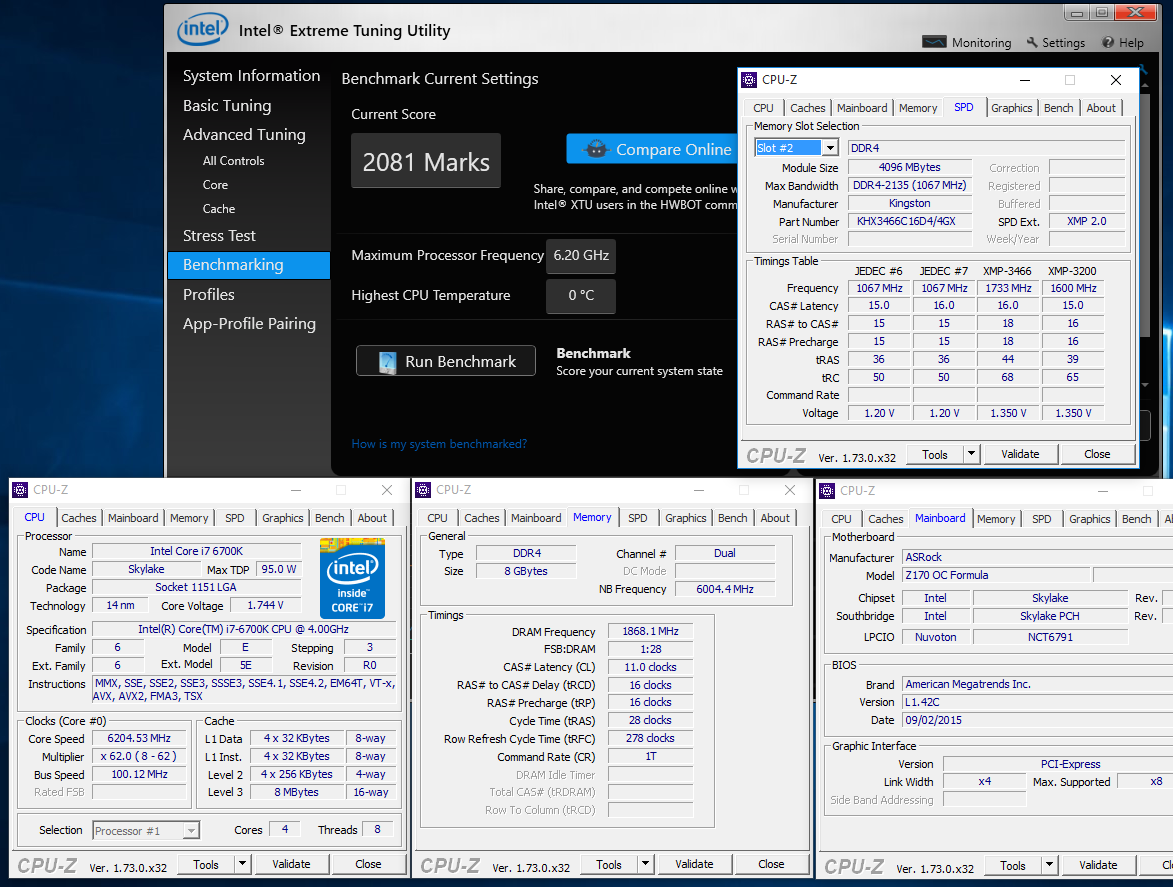Click Validate in the Memory CPU-Z window
This screenshot has width=1173, height=887.
[694, 864]
